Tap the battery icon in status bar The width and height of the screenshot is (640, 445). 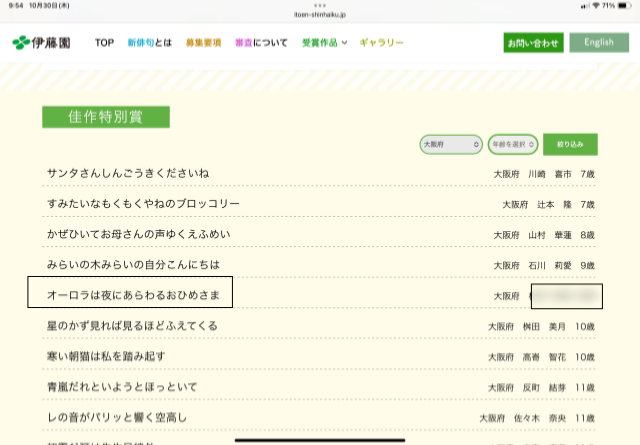pyautogui.click(x=622, y=5)
